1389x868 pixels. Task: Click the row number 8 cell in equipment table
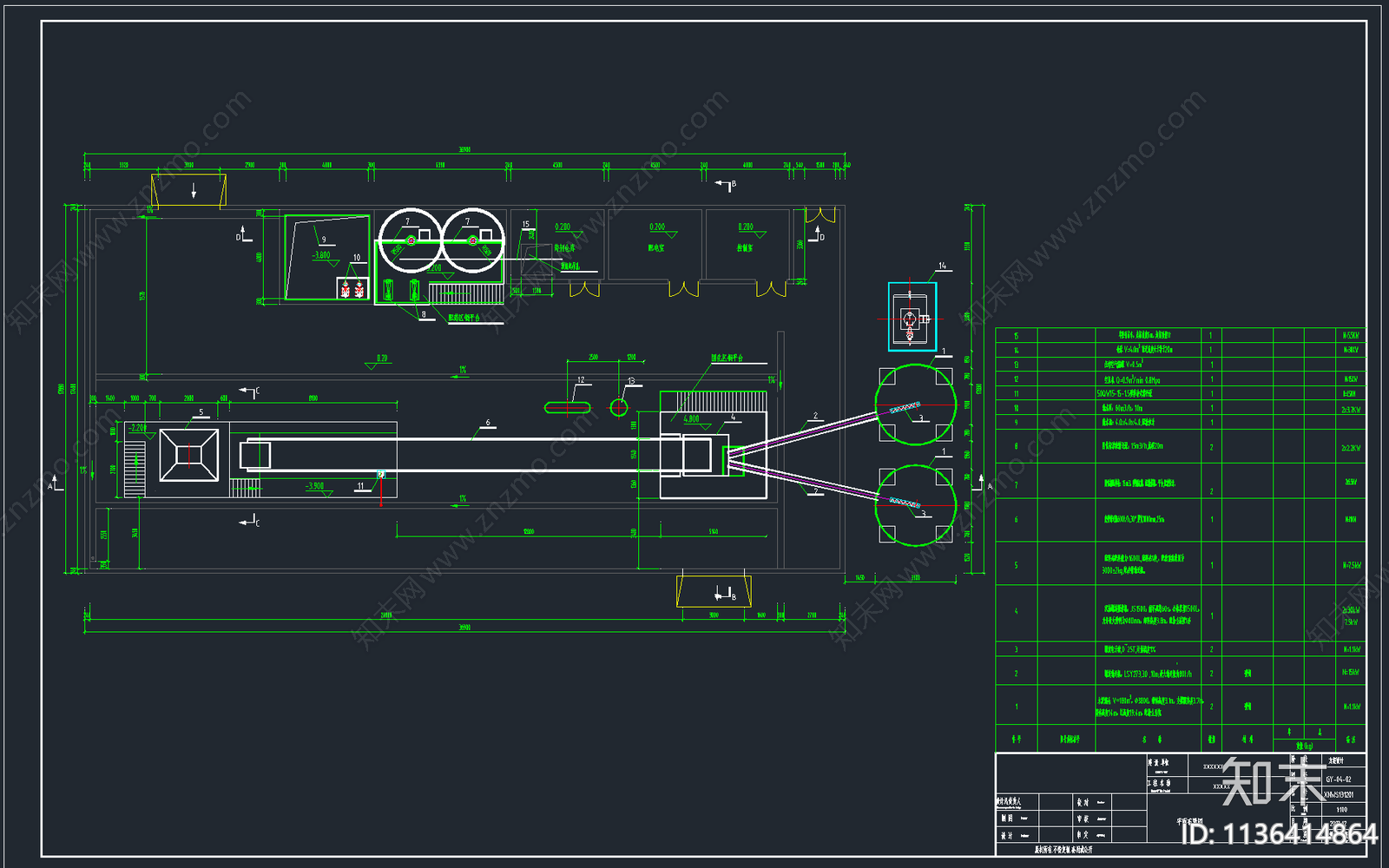1017,446
